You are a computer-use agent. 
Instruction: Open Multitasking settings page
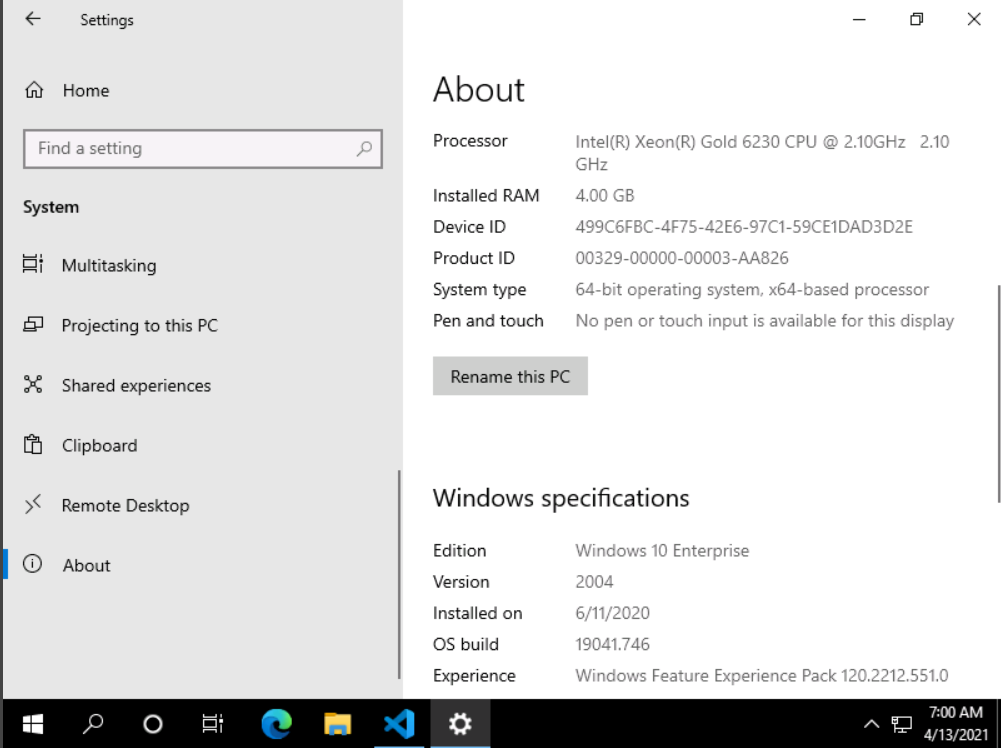tap(108, 265)
